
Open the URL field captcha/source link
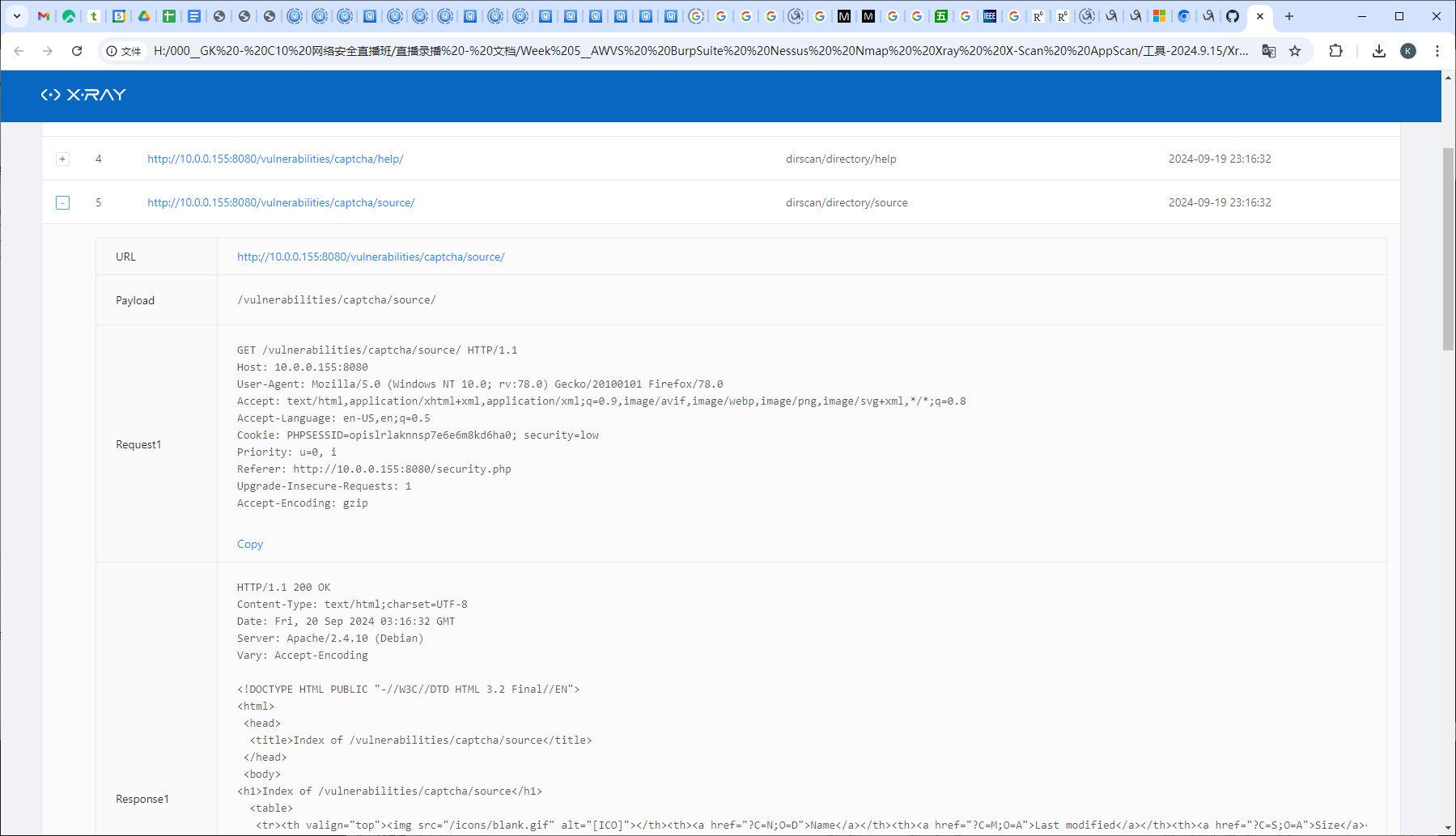(371, 257)
